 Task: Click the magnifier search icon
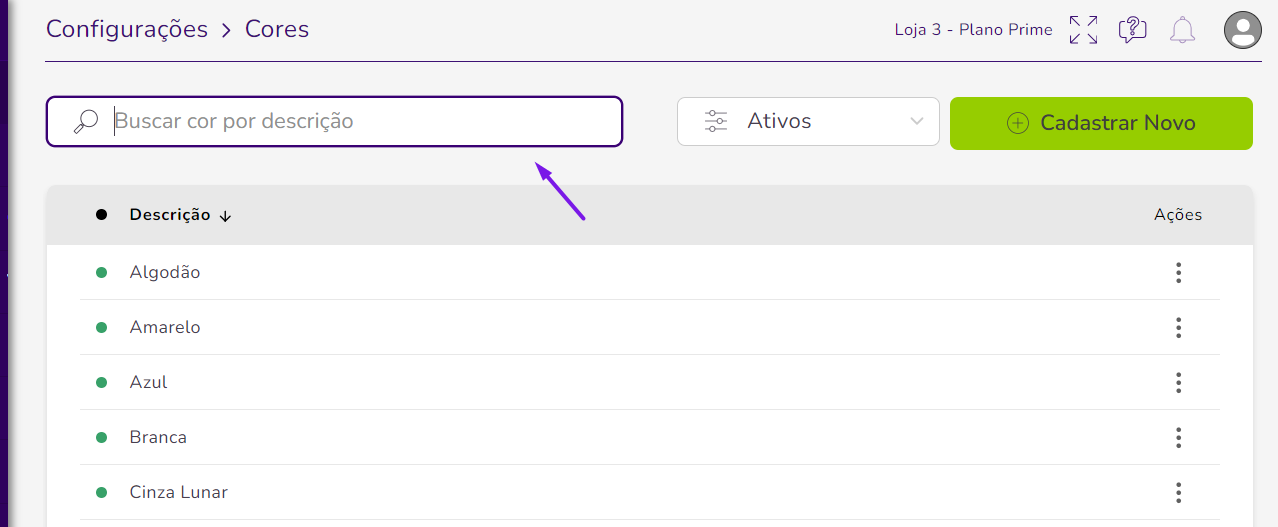(x=86, y=122)
